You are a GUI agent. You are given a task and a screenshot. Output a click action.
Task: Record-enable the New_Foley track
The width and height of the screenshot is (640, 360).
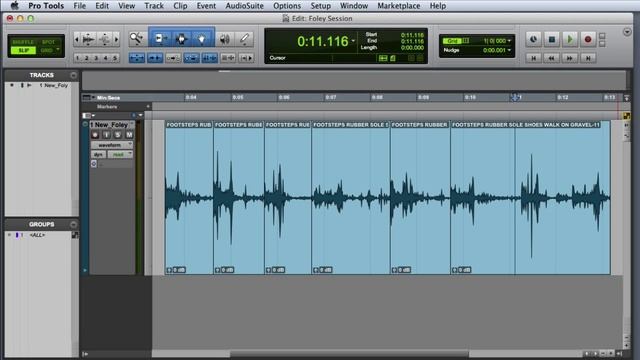point(95,135)
